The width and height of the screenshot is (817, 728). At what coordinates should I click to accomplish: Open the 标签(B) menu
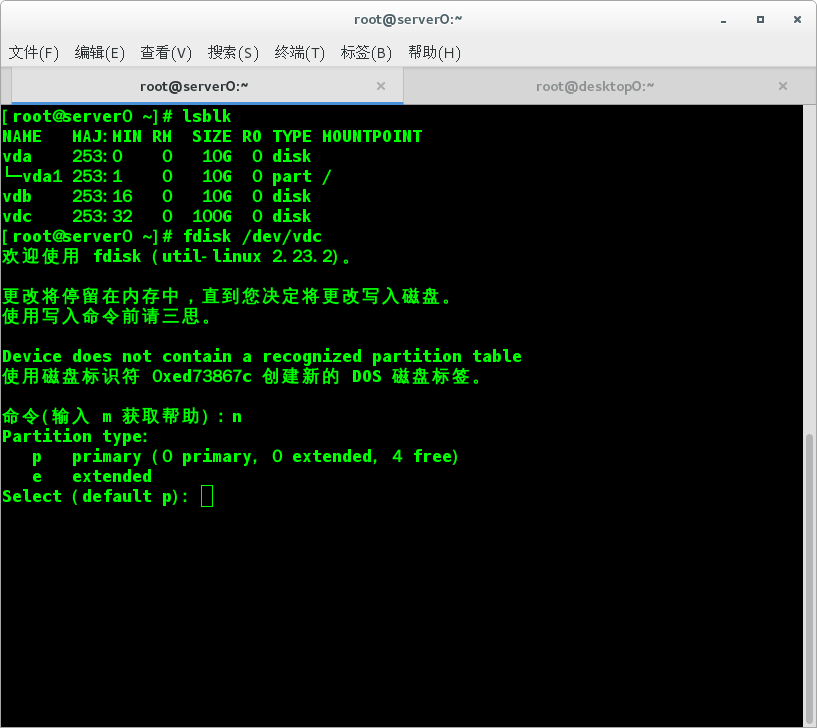pos(366,53)
